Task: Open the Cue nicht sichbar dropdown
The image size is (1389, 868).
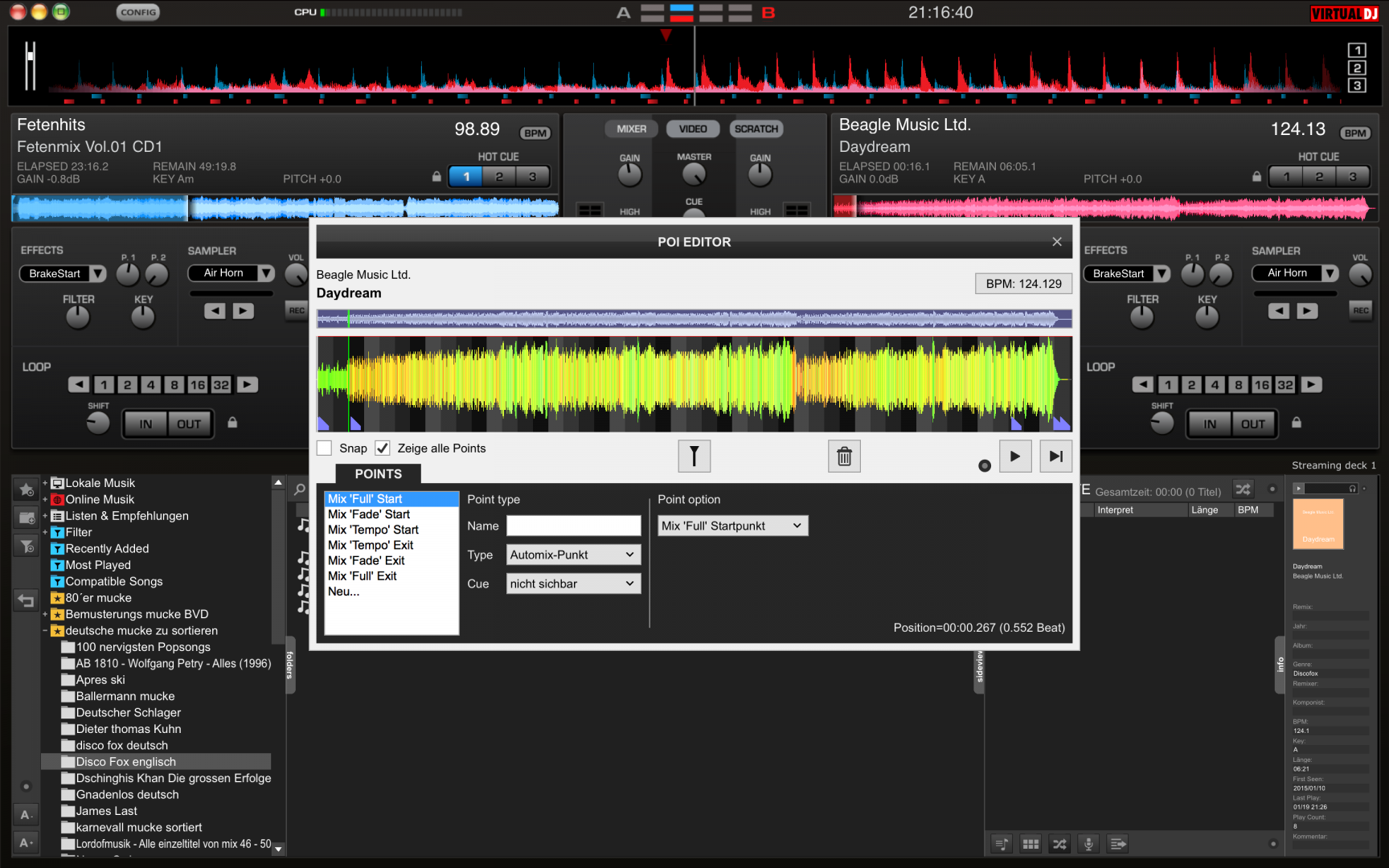Action: [573, 583]
